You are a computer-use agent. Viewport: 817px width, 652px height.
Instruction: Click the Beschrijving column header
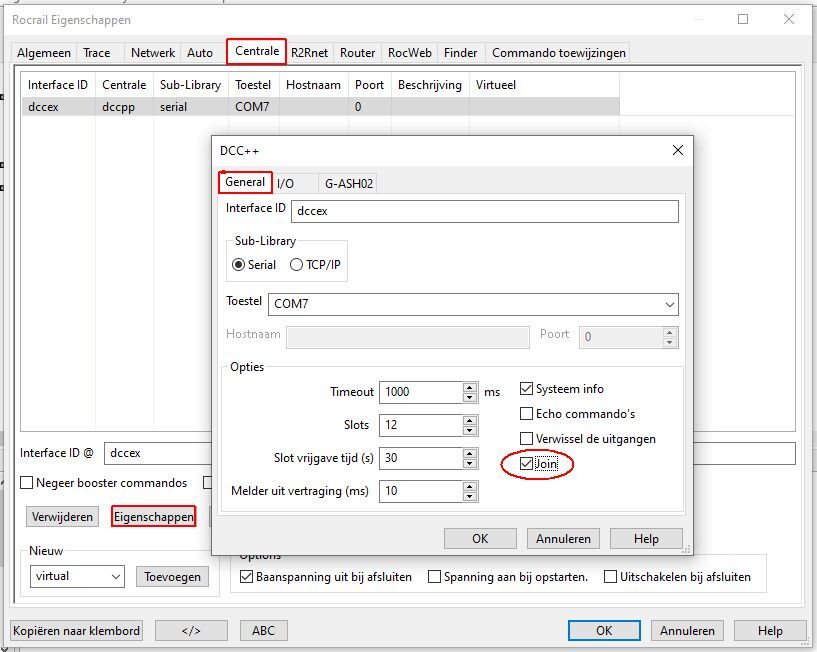[430, 85]
